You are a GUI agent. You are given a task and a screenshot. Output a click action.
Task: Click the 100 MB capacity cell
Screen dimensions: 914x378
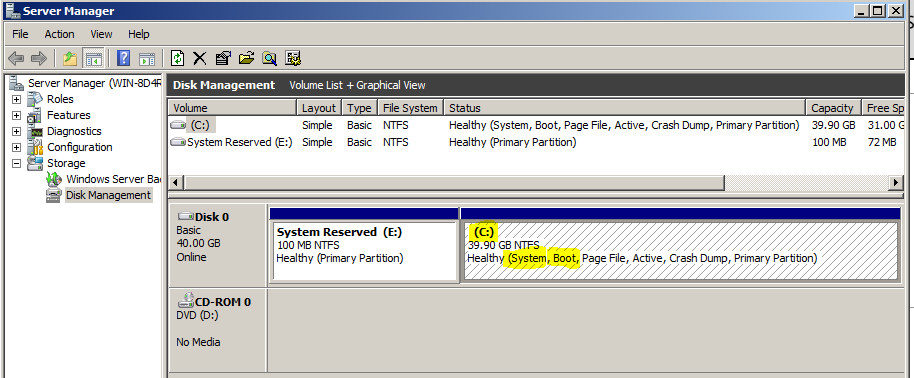click(828, 142)
